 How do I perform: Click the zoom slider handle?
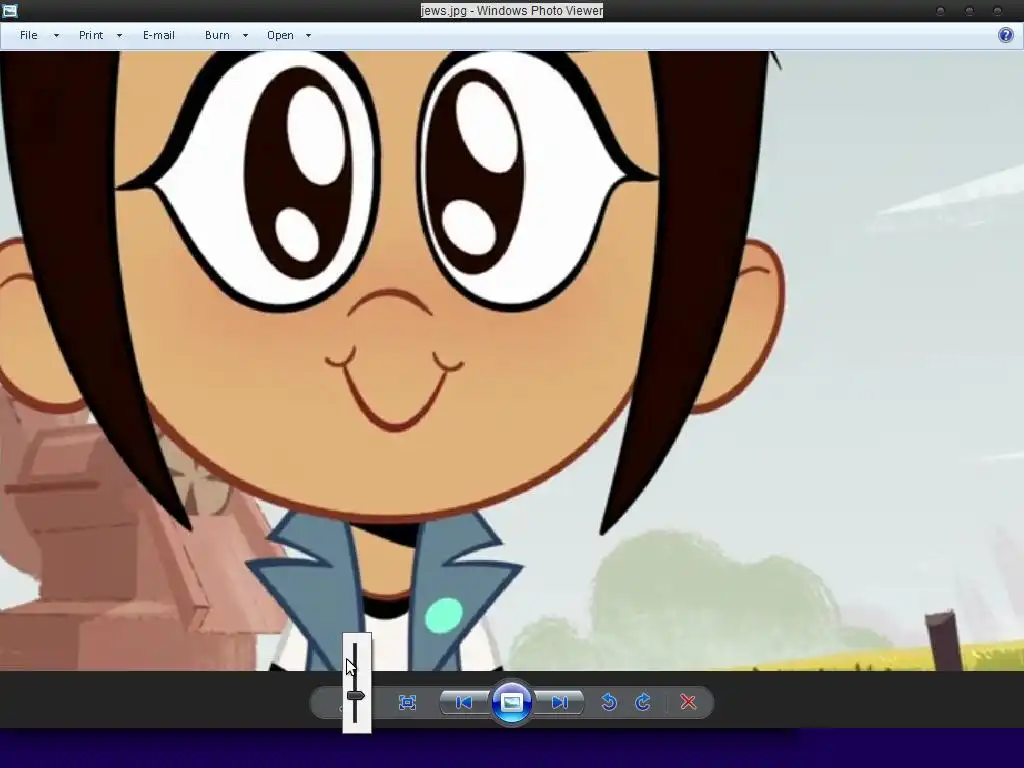355,696
